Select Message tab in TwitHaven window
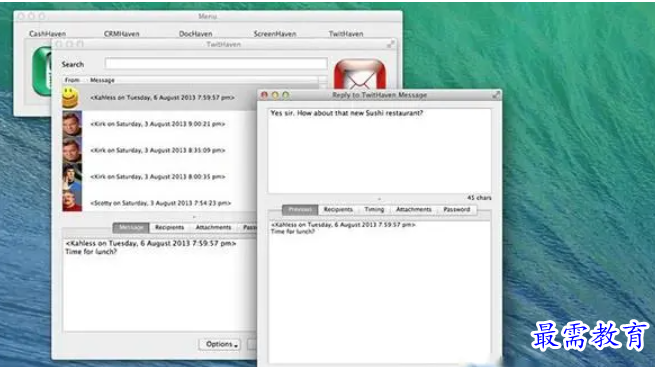This screenshot has height=367, width=655. [x=131, y=228]
